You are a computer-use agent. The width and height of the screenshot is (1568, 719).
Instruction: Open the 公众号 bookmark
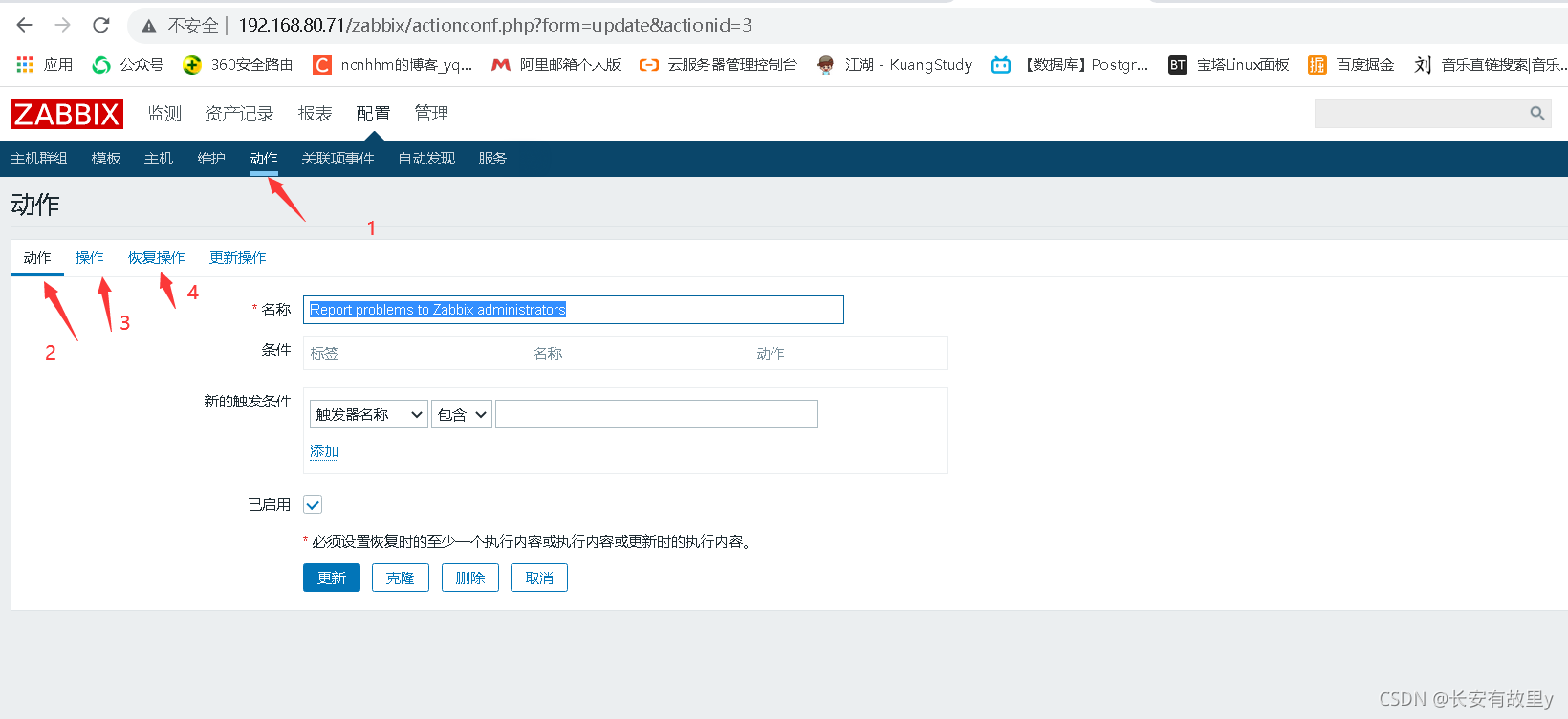pos(128,64)
